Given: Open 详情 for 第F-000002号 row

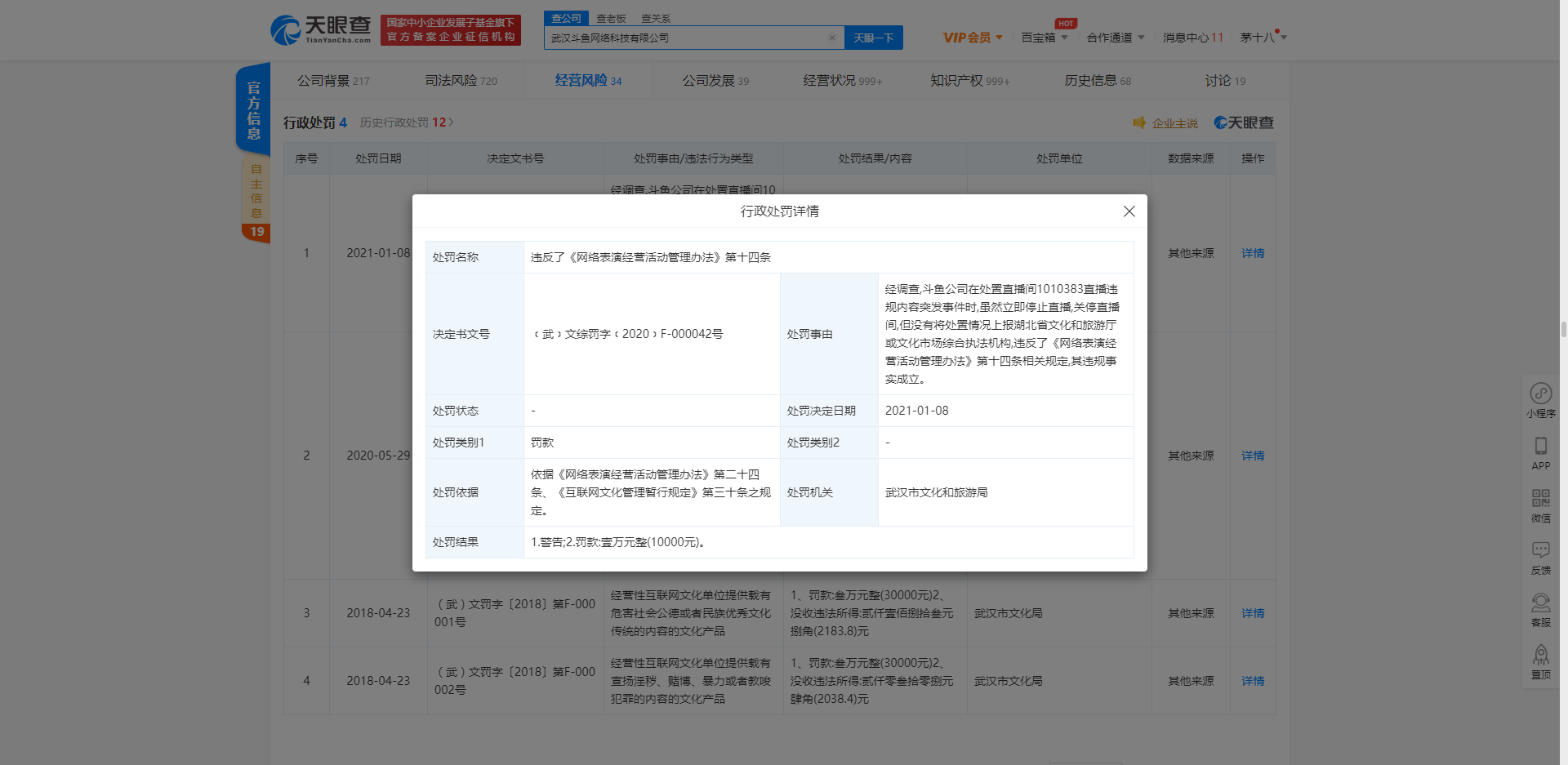Looking at the screenshot, I should point(1253,681).
